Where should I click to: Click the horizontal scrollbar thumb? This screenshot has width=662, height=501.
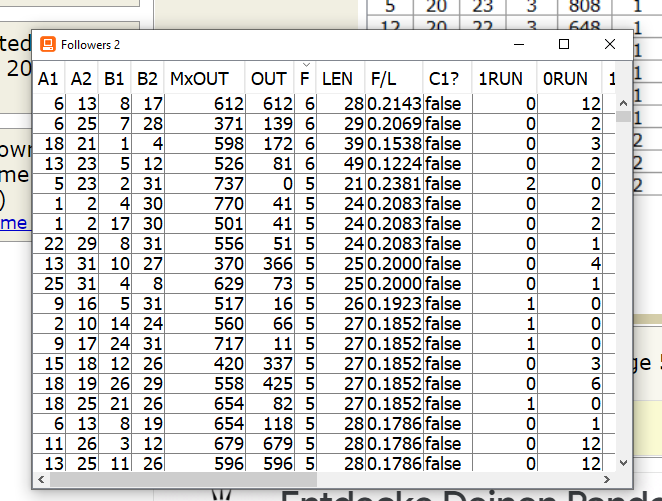183,479
